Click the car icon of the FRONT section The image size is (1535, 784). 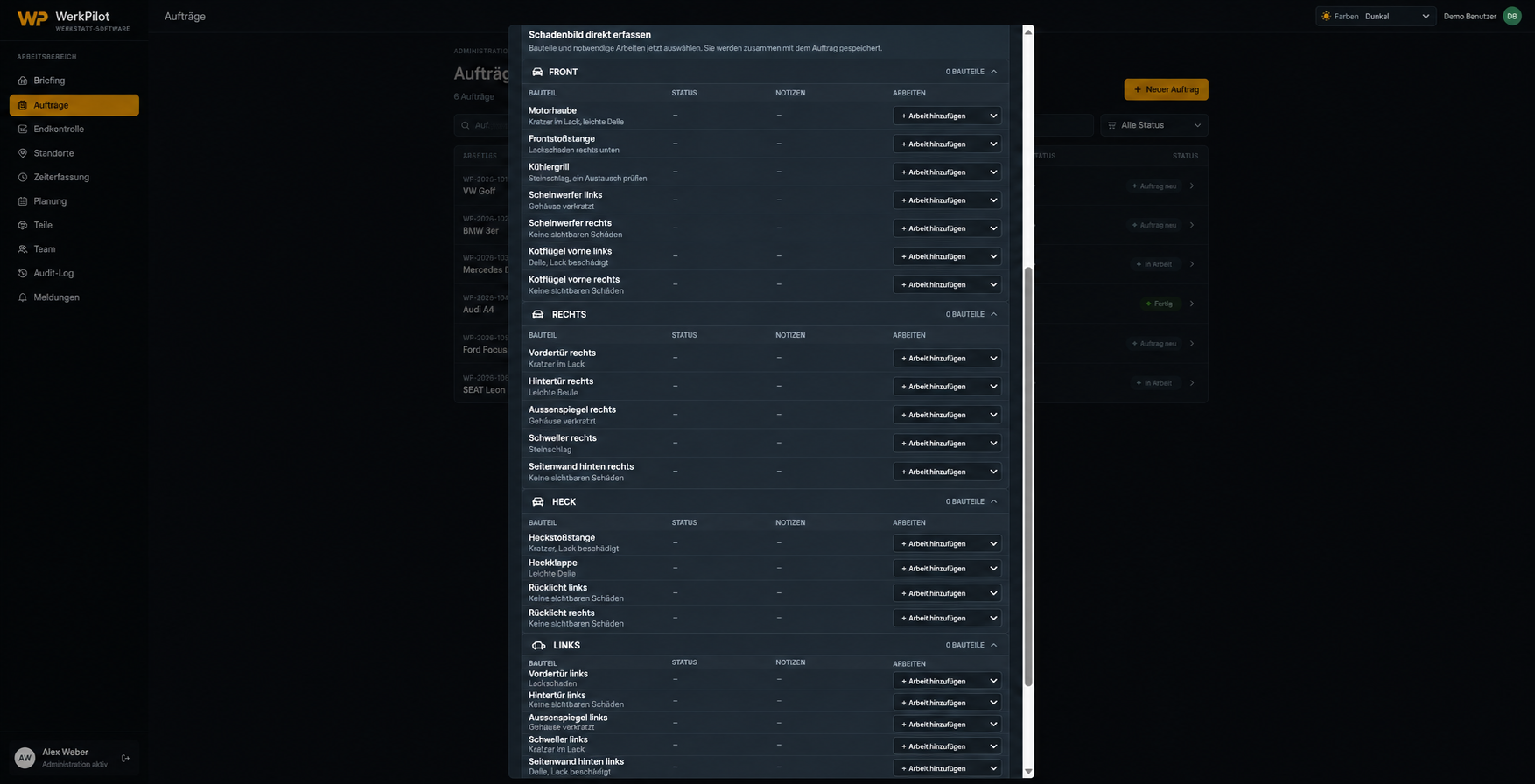537,72
